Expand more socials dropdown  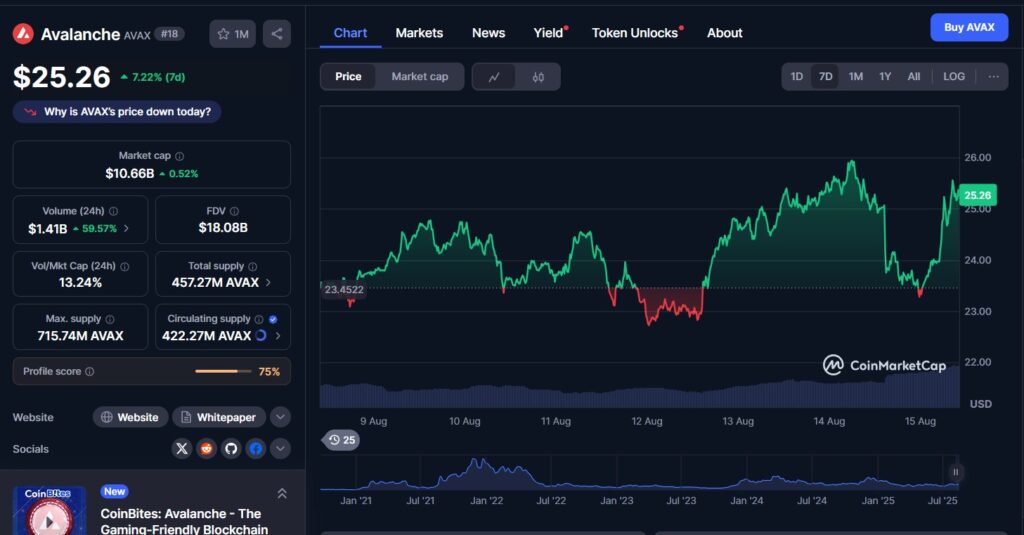[280, 449]
